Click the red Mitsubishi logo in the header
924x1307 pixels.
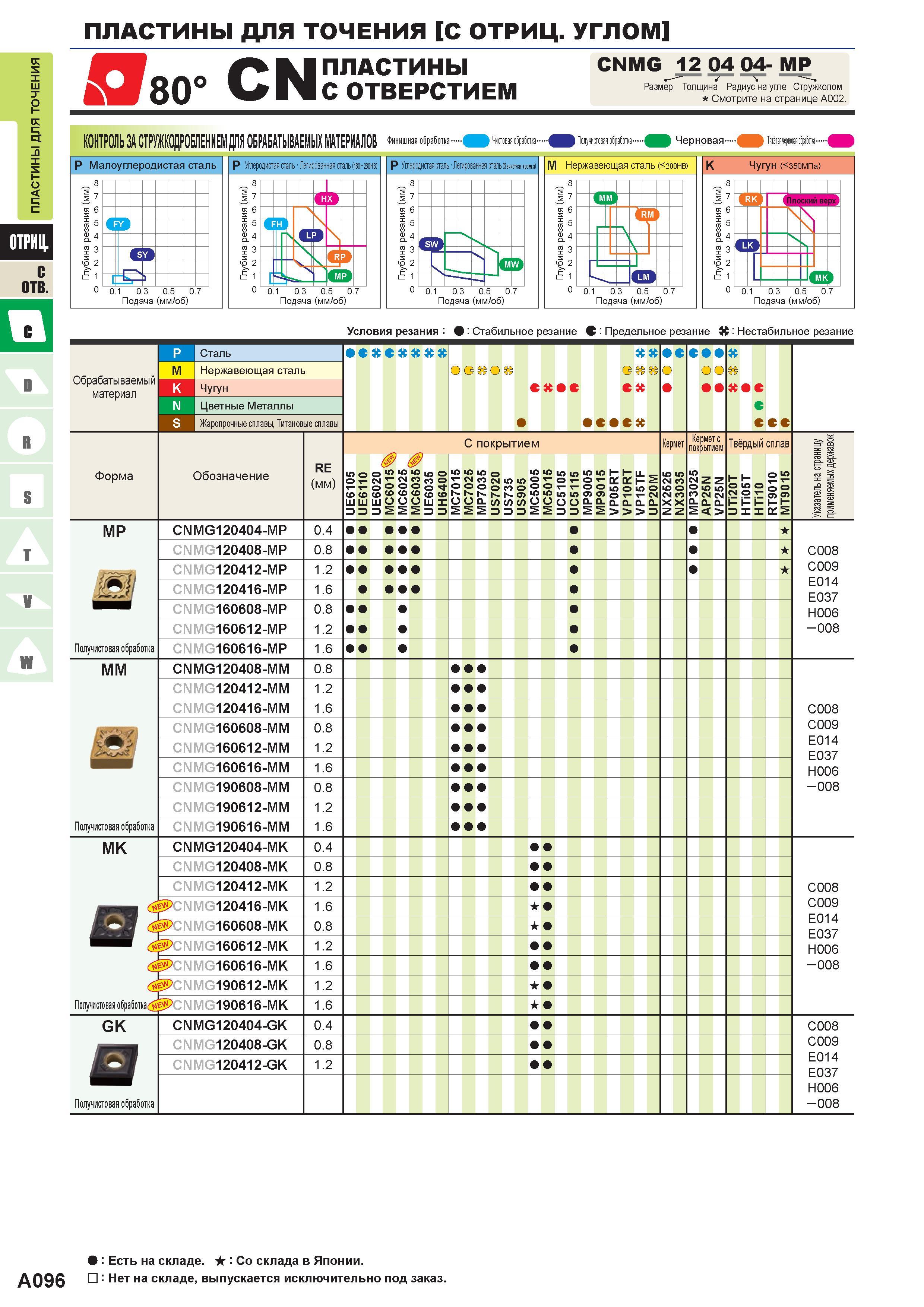coord(115,79)
